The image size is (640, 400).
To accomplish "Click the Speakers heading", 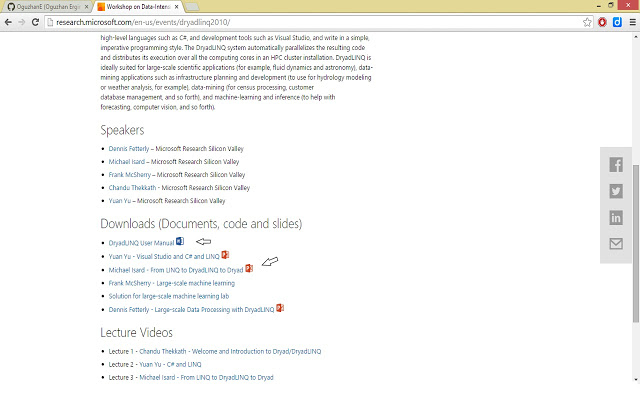I will tap(122, 130).
